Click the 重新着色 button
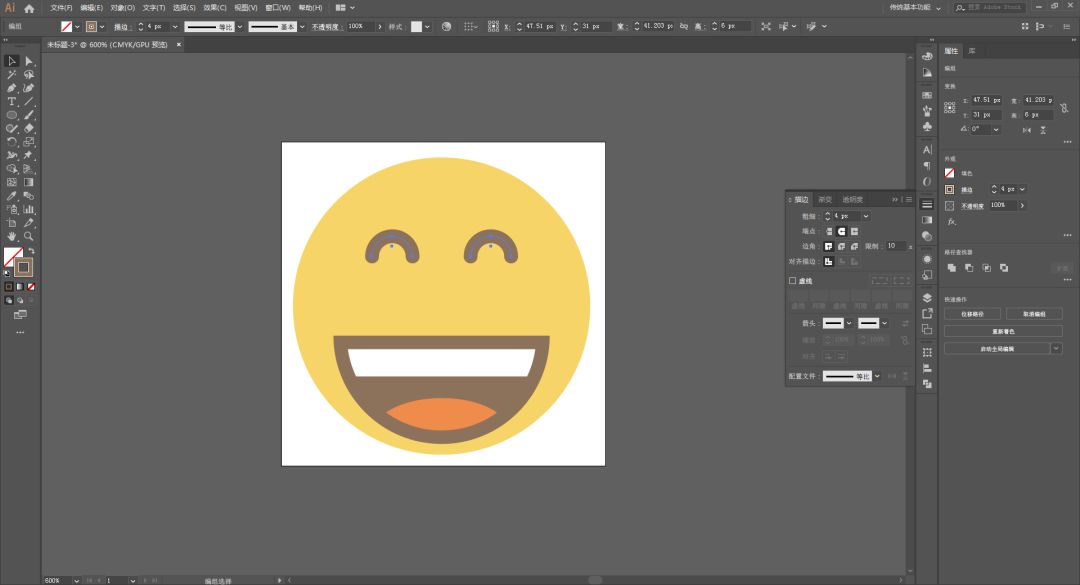This screenshot has width=1080, height=585. coord(1002,331)
